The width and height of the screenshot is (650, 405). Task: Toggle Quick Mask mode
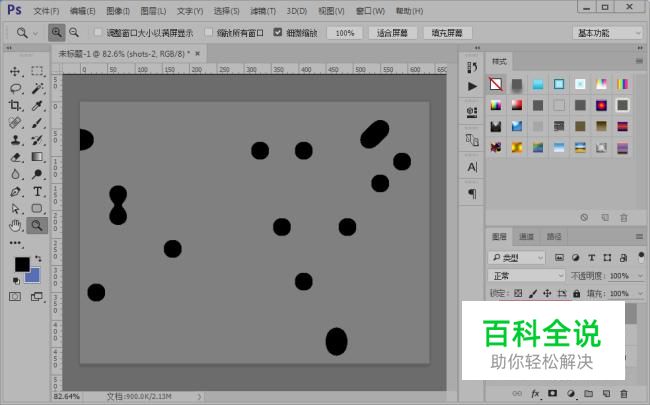click(15, 296)
